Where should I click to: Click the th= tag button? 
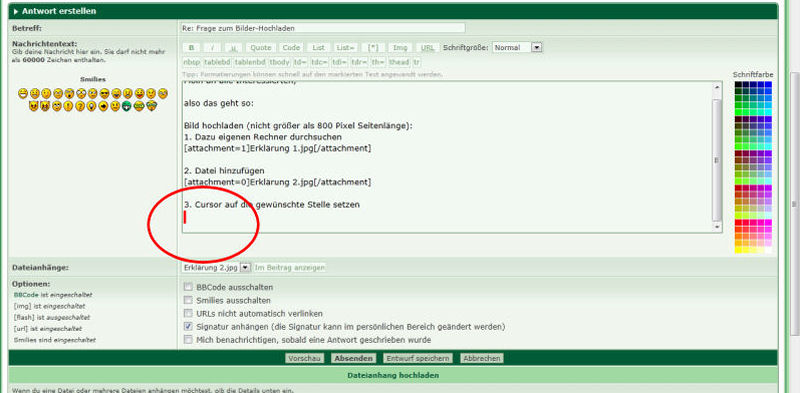point(378,62)
